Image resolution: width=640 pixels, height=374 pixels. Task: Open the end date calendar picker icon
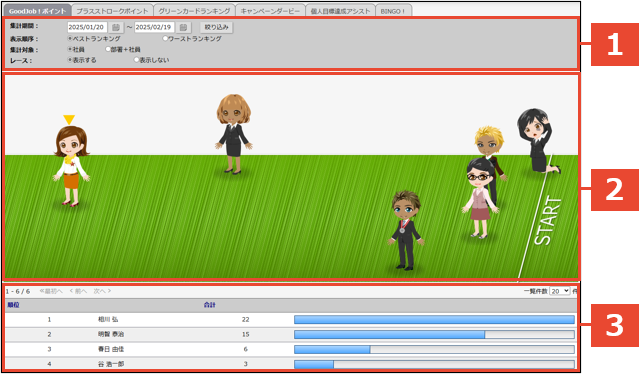pyautogui.click(x=183, y=27)
